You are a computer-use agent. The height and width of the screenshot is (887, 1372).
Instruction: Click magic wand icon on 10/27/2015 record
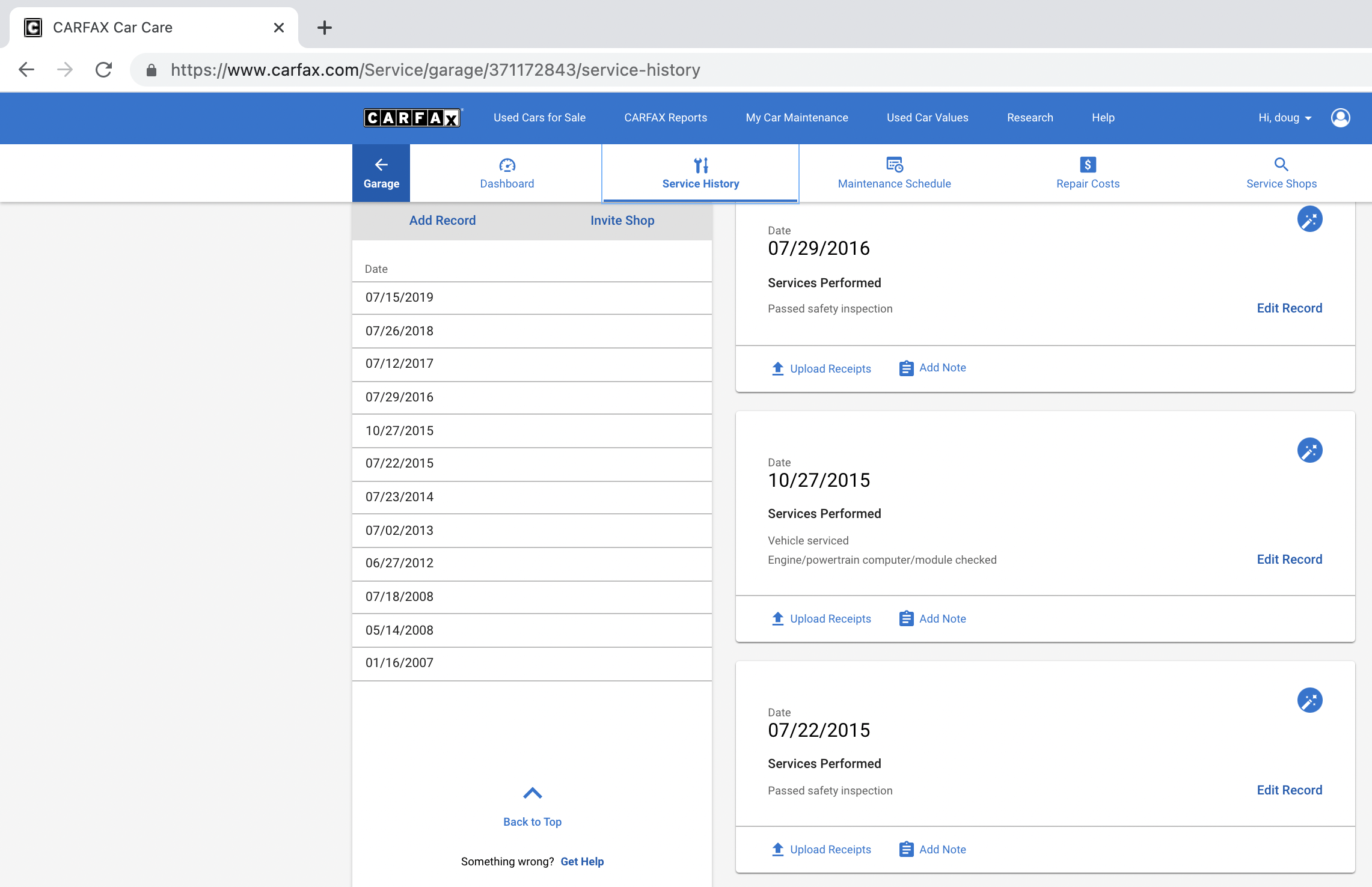(x=1309, y=450)
